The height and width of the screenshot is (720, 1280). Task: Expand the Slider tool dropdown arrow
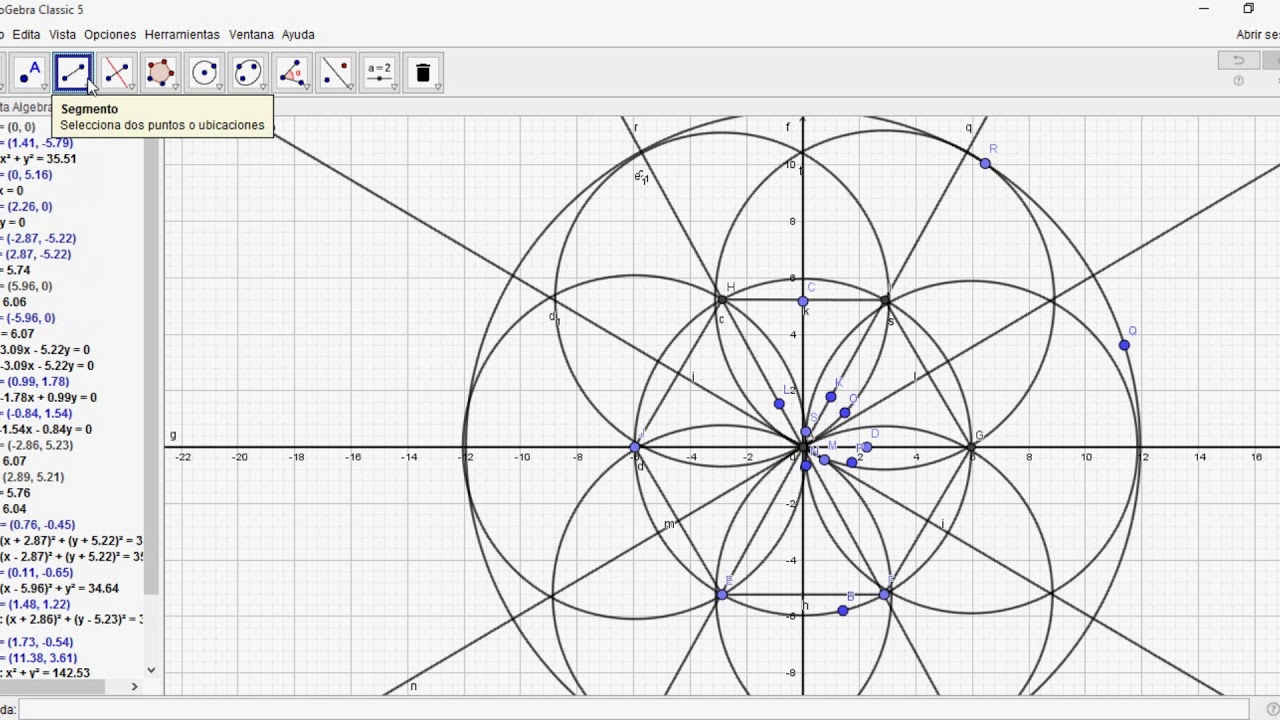[394, 87]
